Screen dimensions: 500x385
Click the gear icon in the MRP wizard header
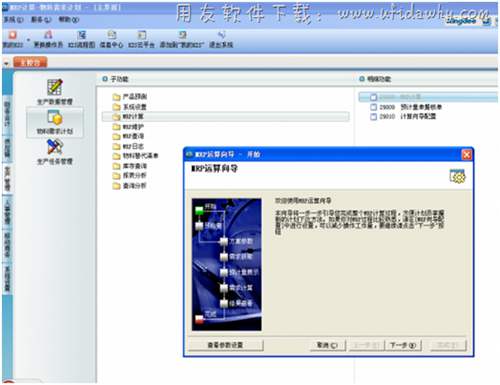tap(457, 176)
